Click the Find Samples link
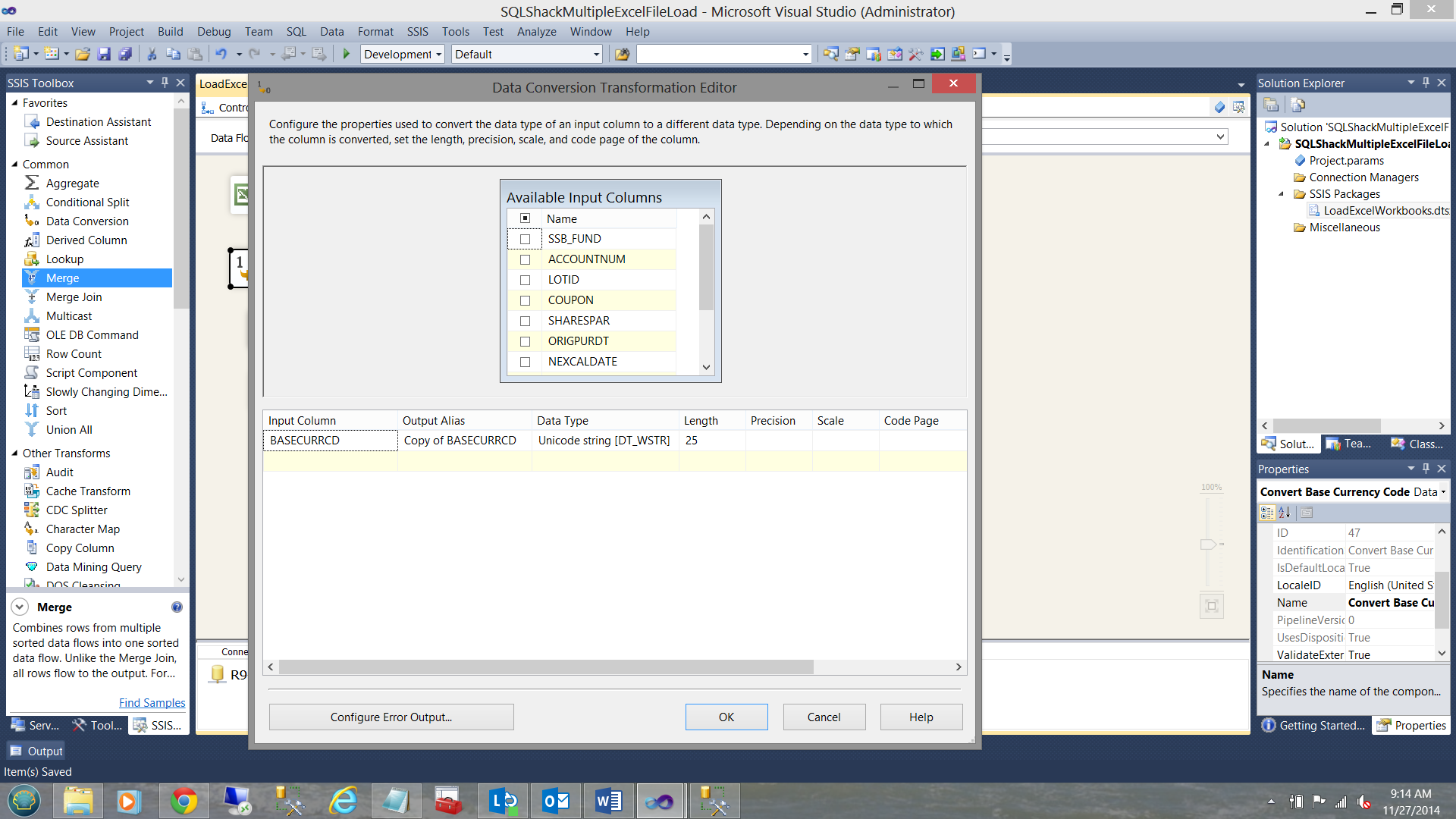The height and width of the screenshot is (819, 1456). [x=152, y=703]
